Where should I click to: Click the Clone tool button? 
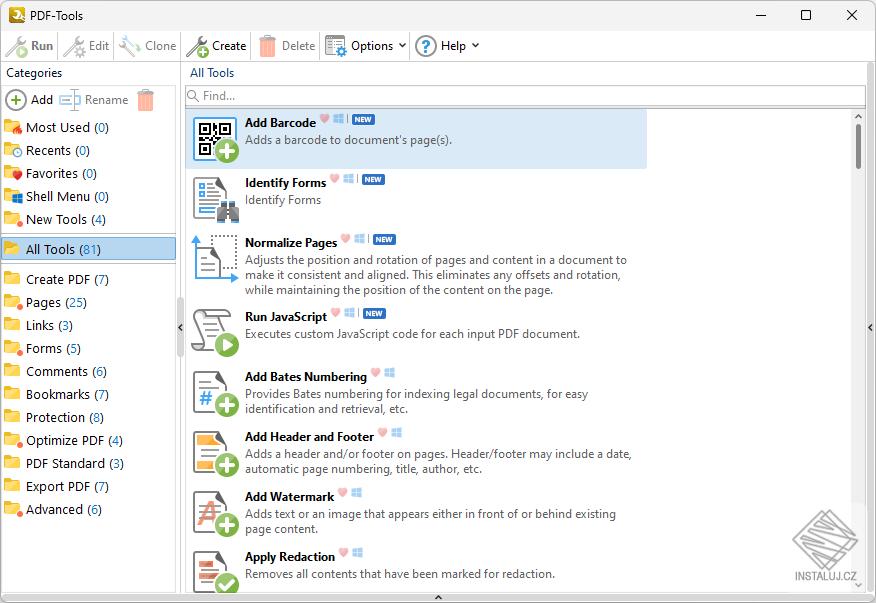pos(147,46)
